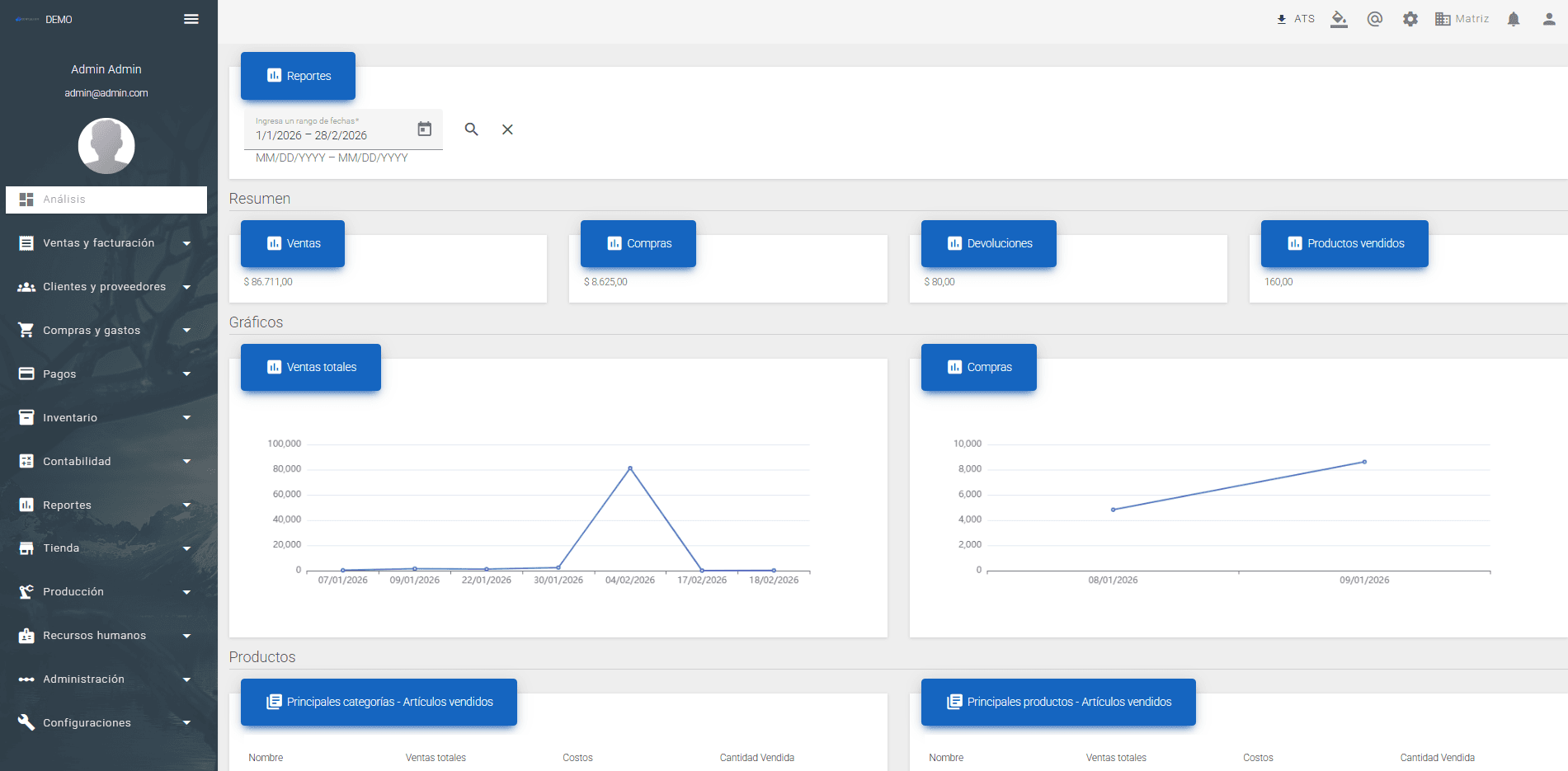
Task: Click the Devoluciones summary button
Action: pyautogui.click(x=989, y=243)
